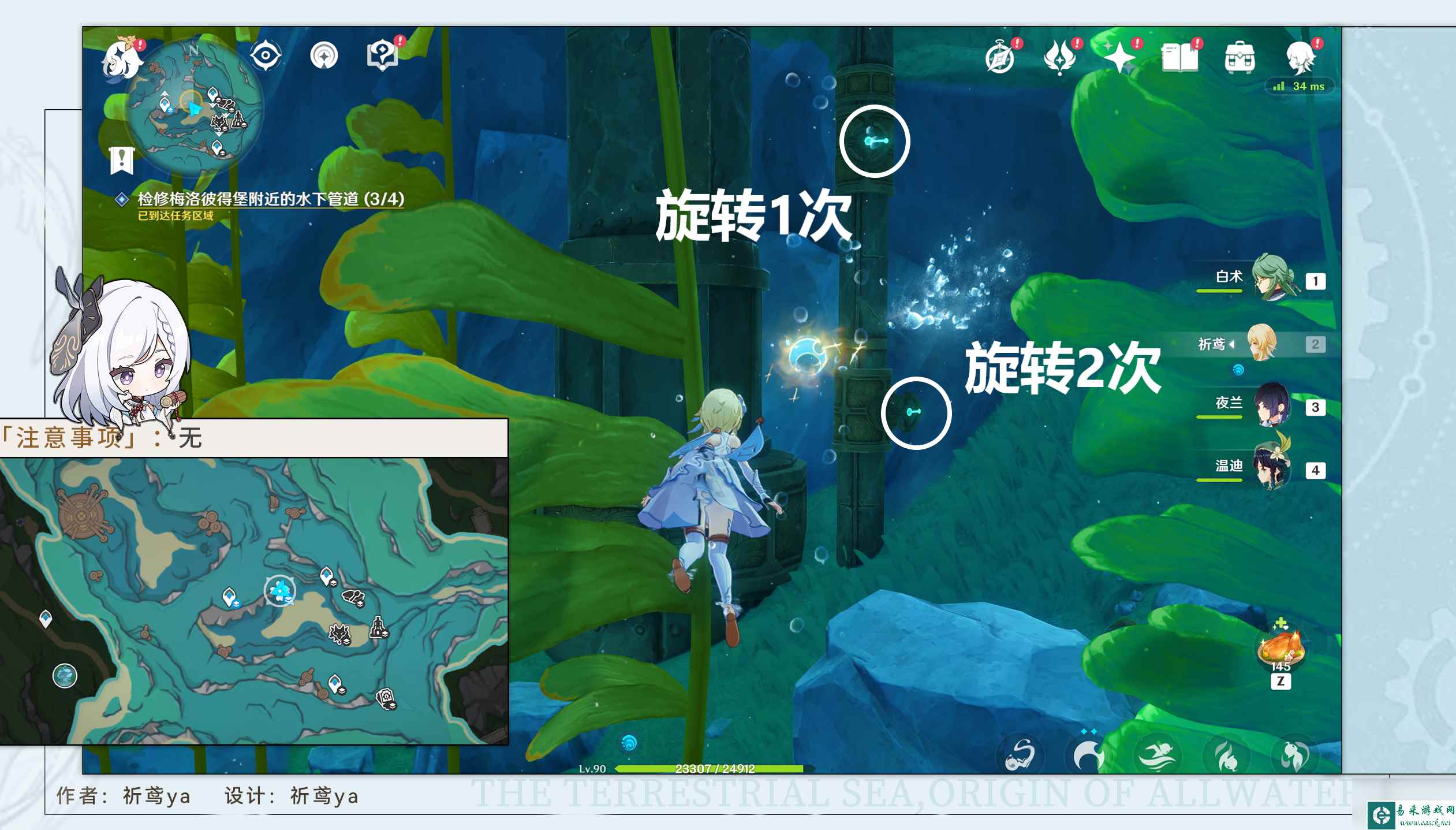Click the glowing blue orb near the pillar
Image resolution: width=1456 pixels, height=830 pixels.
807,353
